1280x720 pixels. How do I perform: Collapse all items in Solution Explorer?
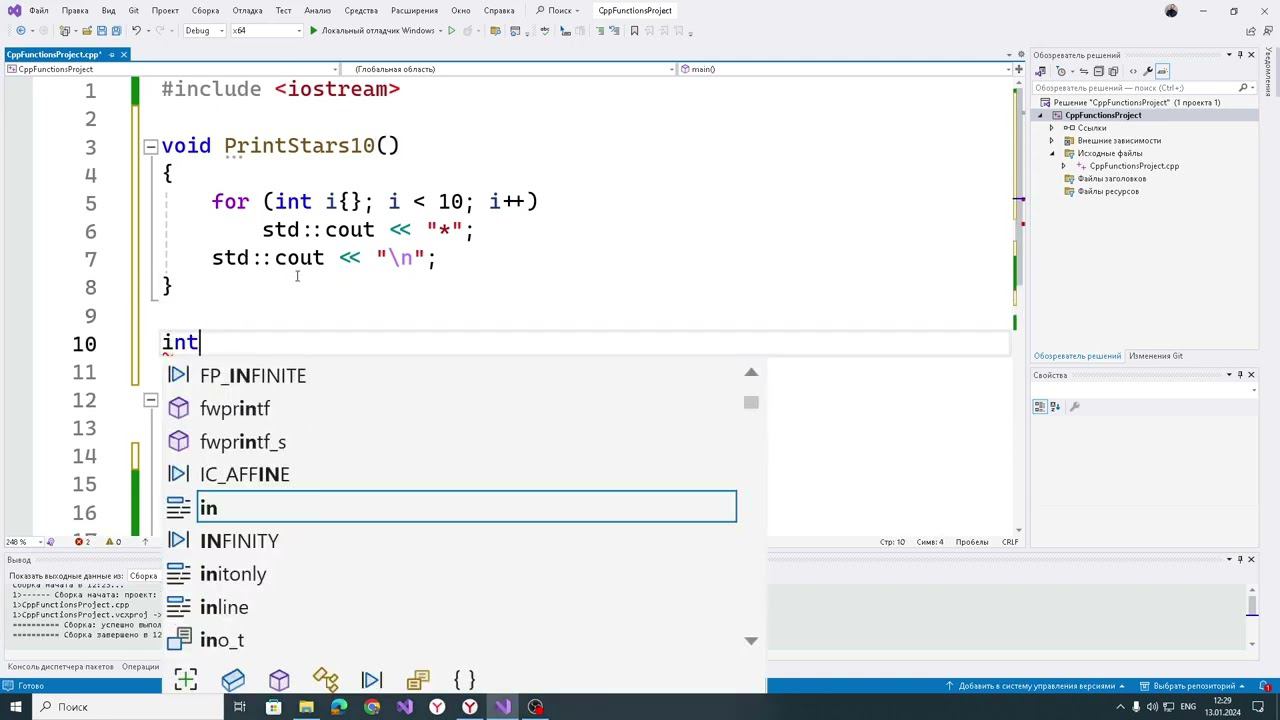click(x=1098, y=71)
